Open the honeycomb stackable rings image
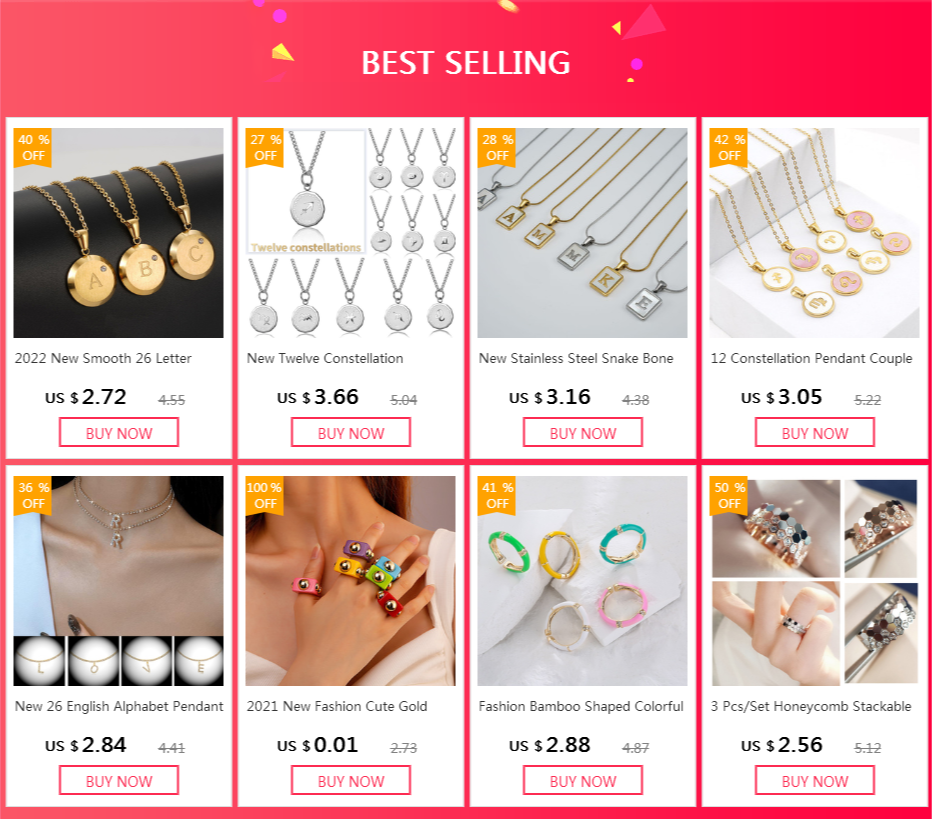Screen dimensions: 932x819 pyautogui.click(x=814, y=581)
